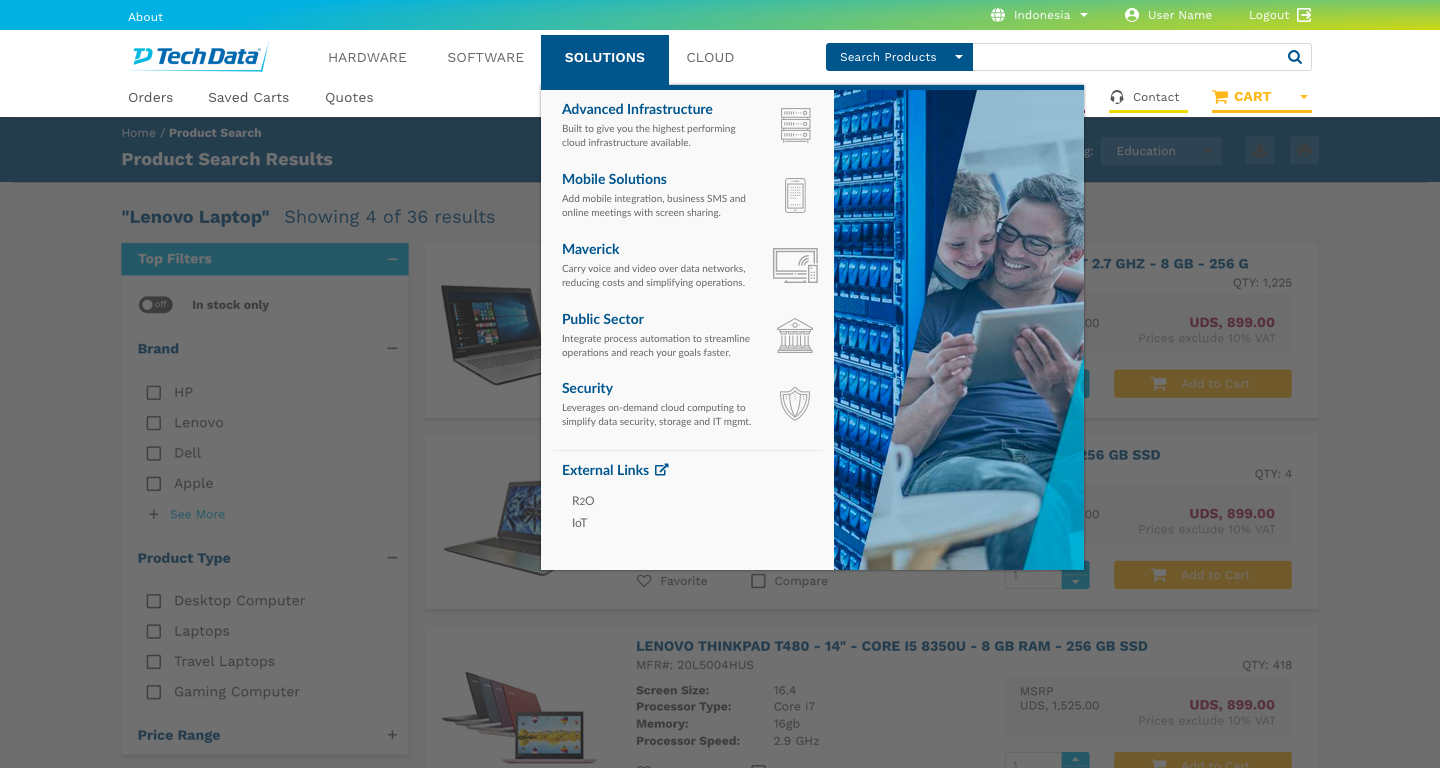The image size is (1440, 768).
Task: Check the Gaming Computer checkbox
Action: (x=153, y=691)
